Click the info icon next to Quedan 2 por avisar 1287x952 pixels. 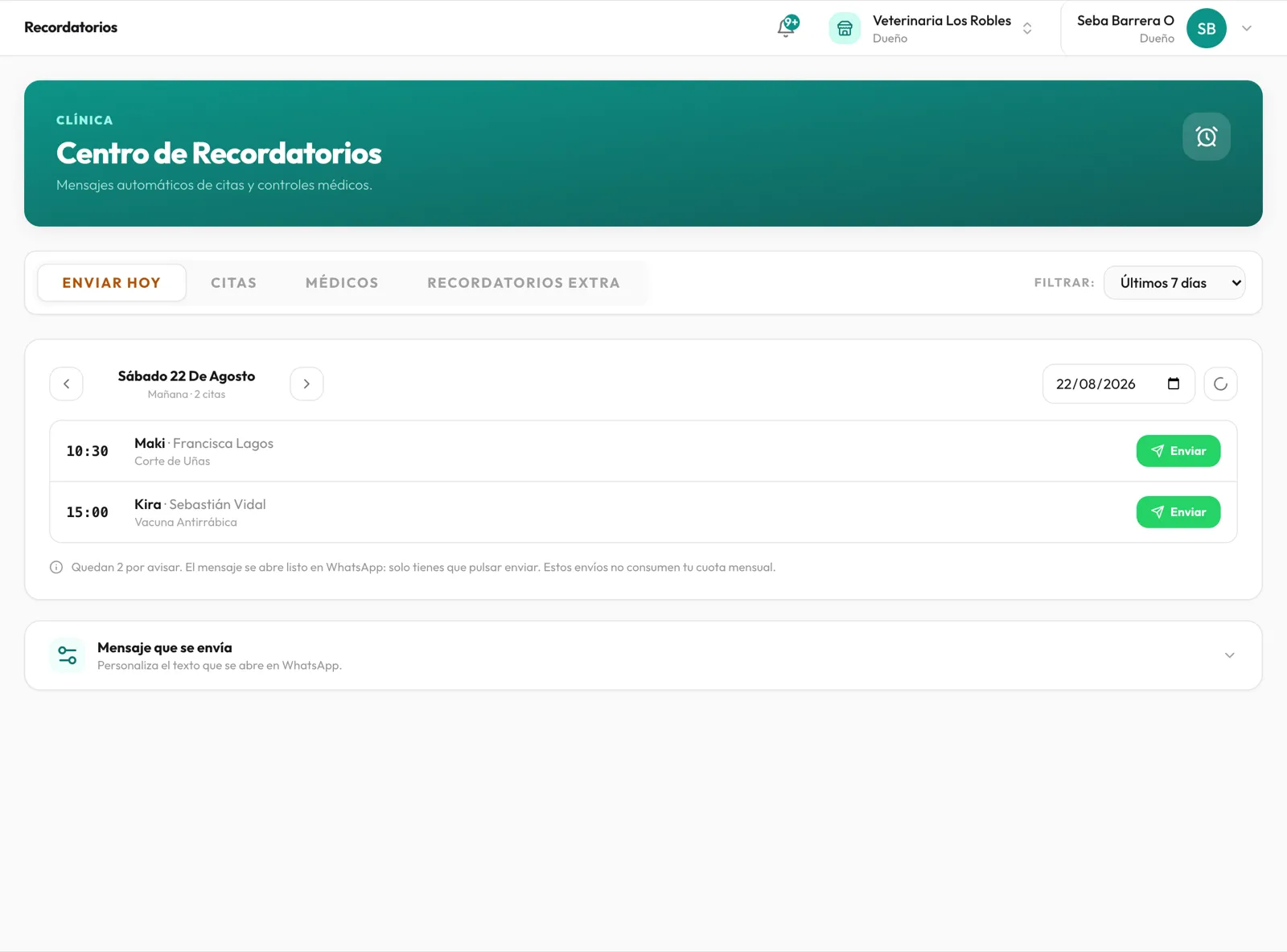coord(56,568)
